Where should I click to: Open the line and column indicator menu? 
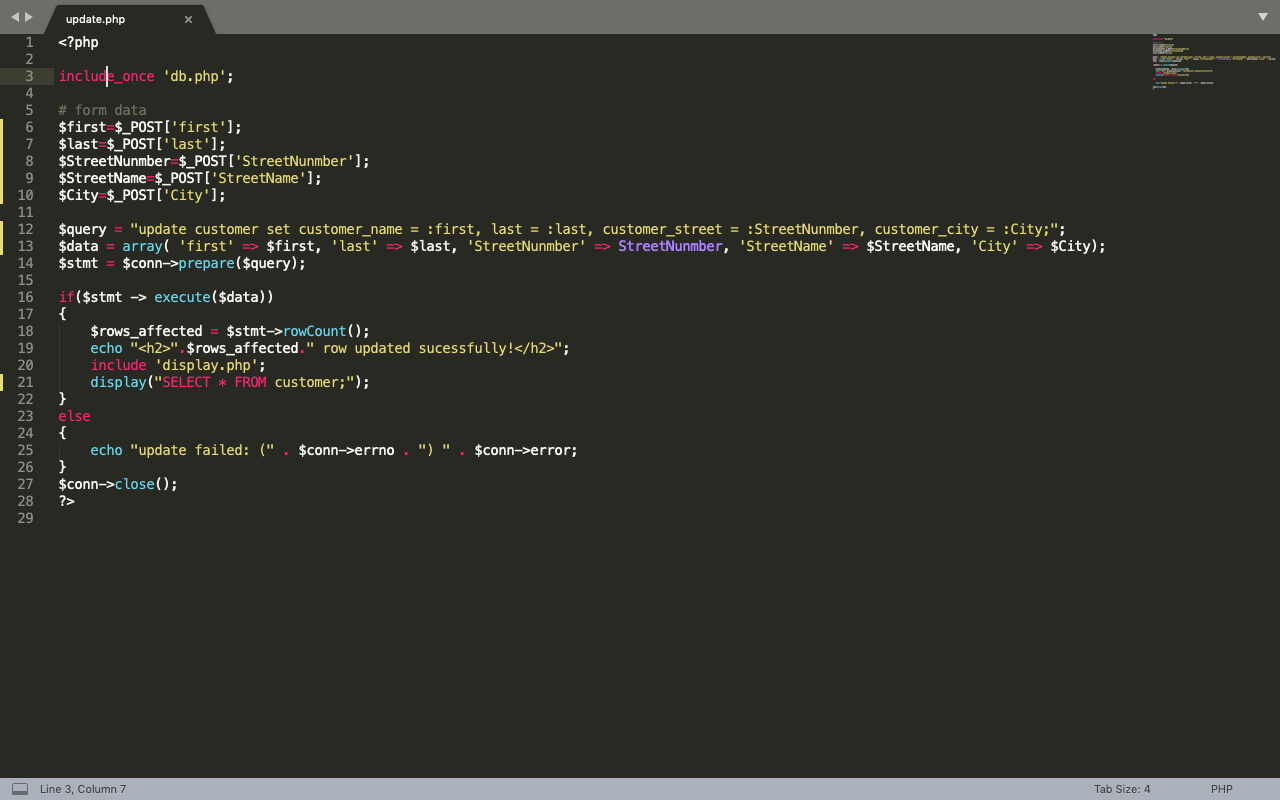[82, 789]
